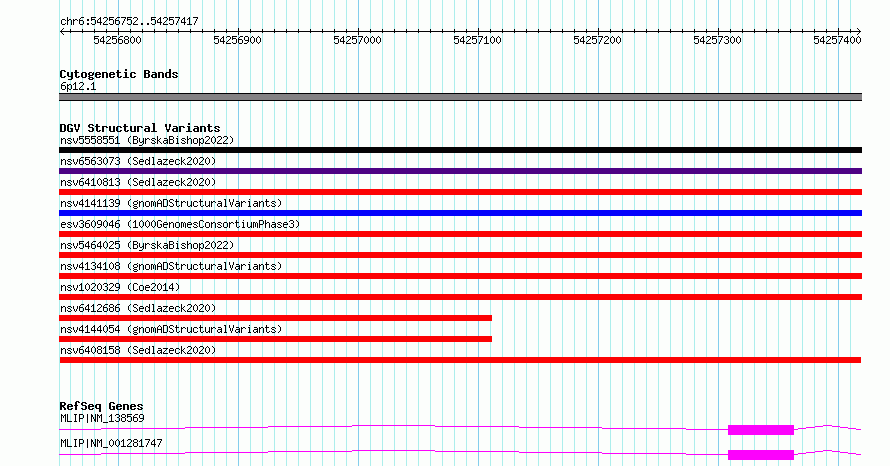Open the nsv6563073 Sedlazeck2020 label

138,161
